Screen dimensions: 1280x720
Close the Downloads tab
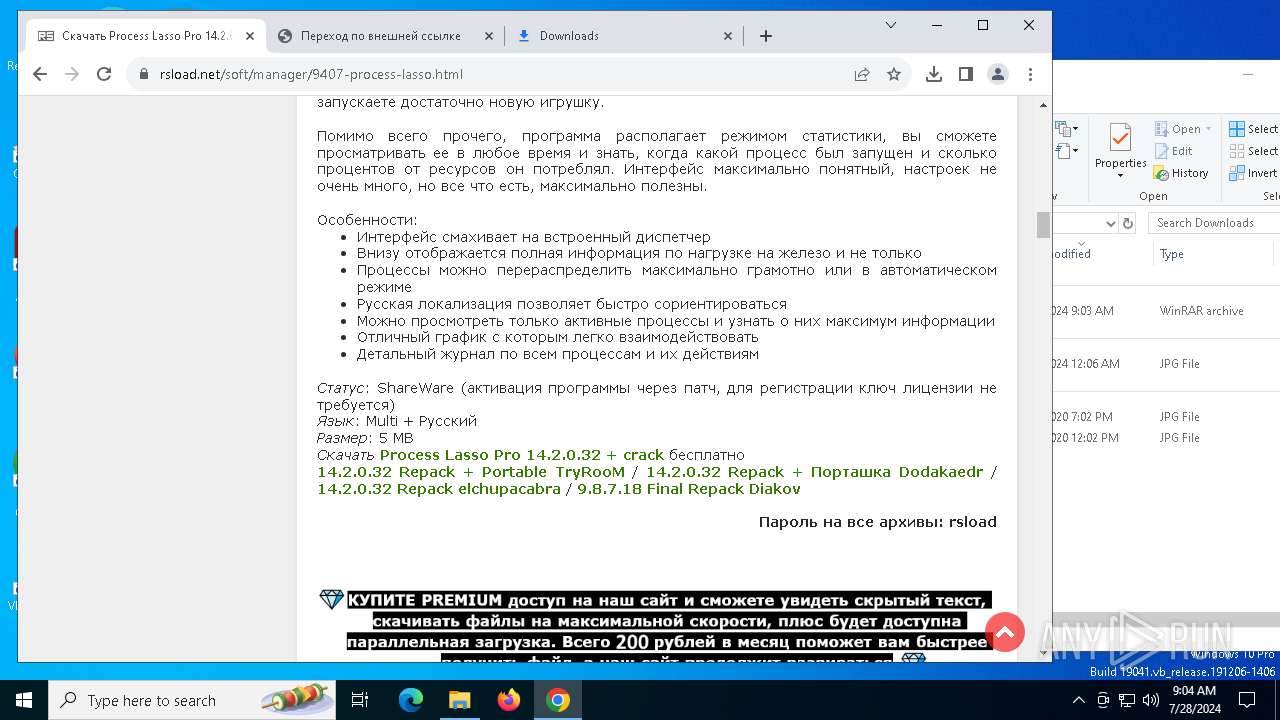[728, 36]
